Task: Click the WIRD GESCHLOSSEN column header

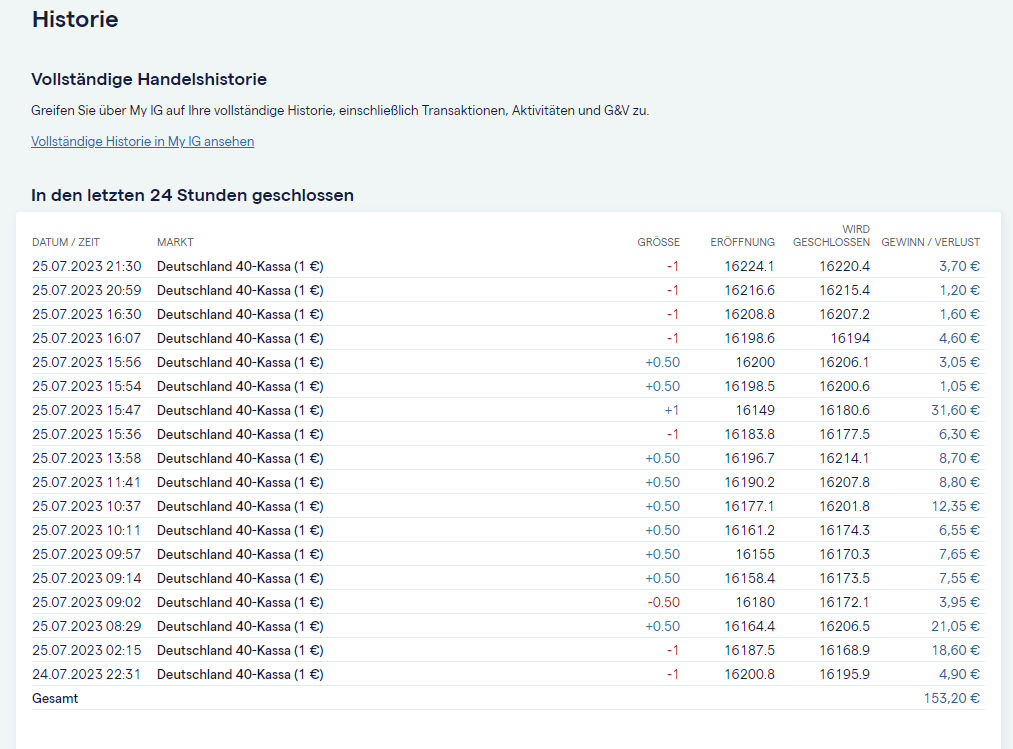Action: pyautogui.click(x=831, y=236)
